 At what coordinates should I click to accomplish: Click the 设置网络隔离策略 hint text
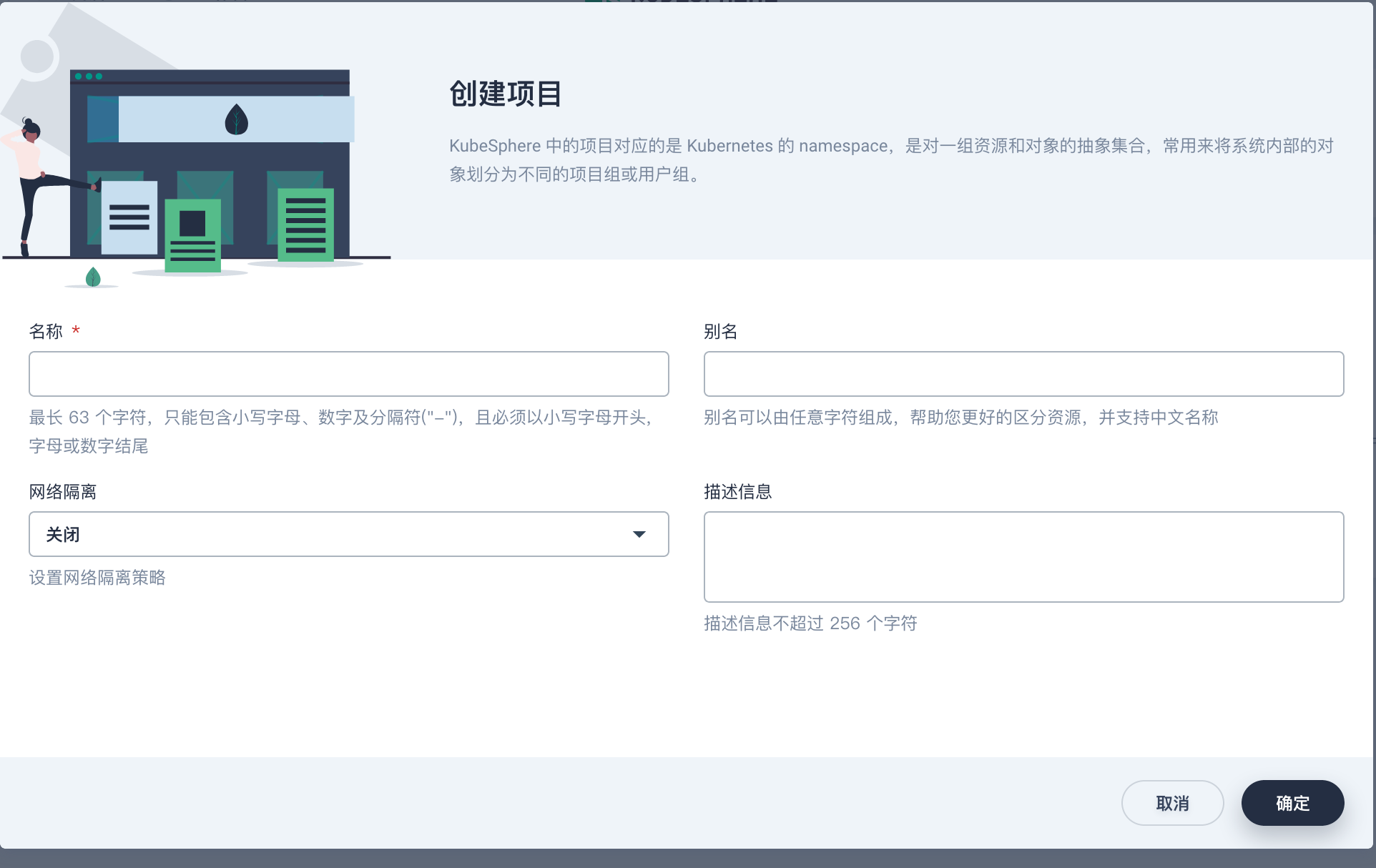[x=97, y=578]
